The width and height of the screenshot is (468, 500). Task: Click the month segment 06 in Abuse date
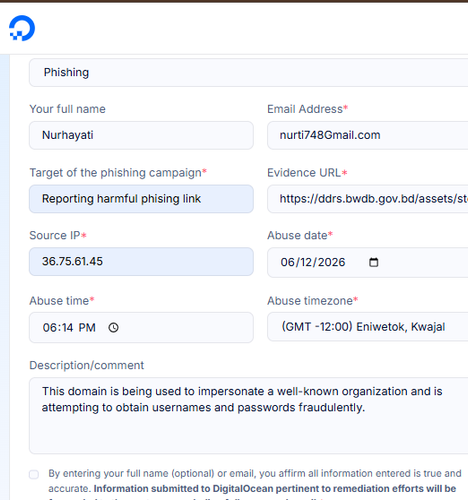click(287, 262)
